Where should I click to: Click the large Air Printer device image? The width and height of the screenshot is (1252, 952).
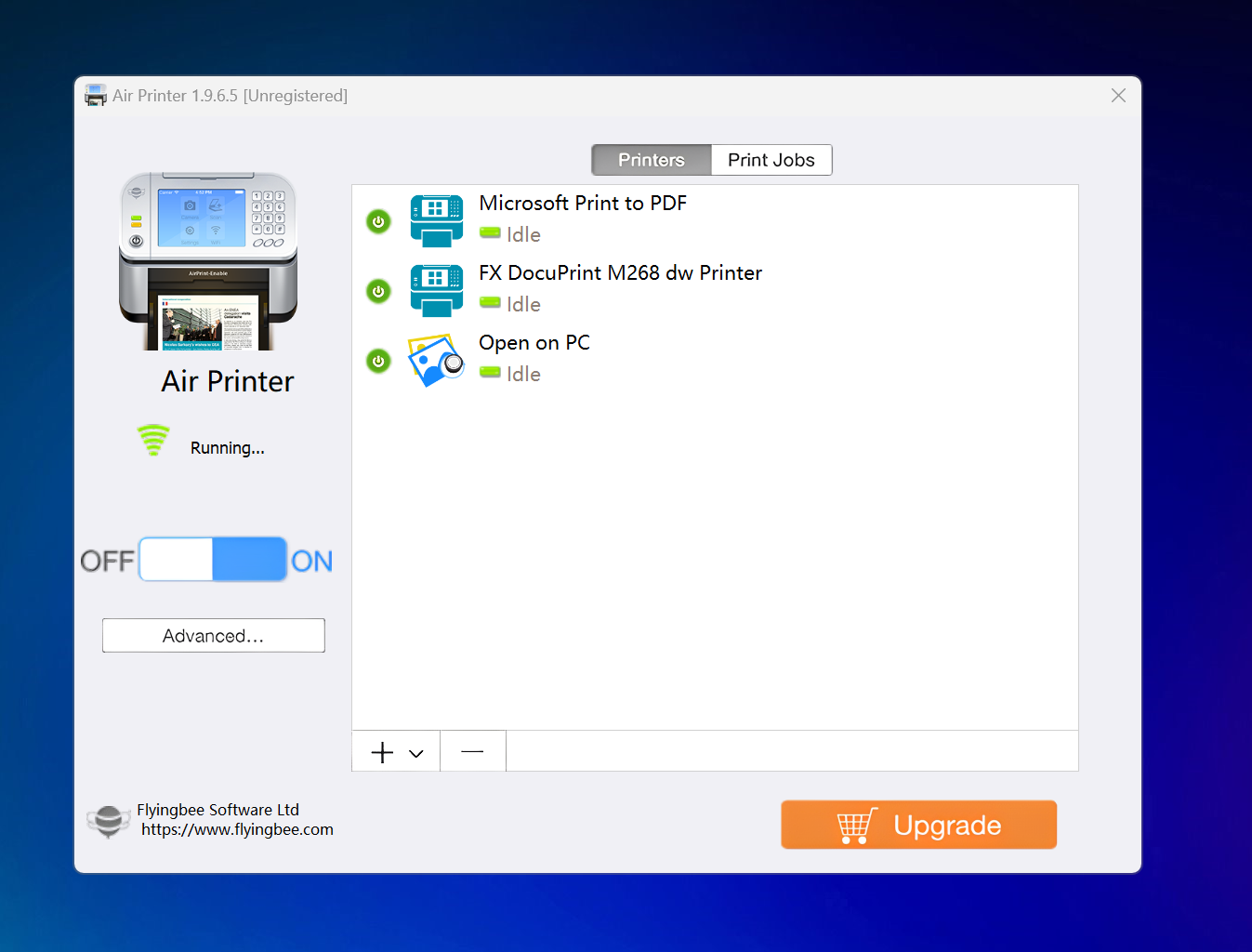208,261
